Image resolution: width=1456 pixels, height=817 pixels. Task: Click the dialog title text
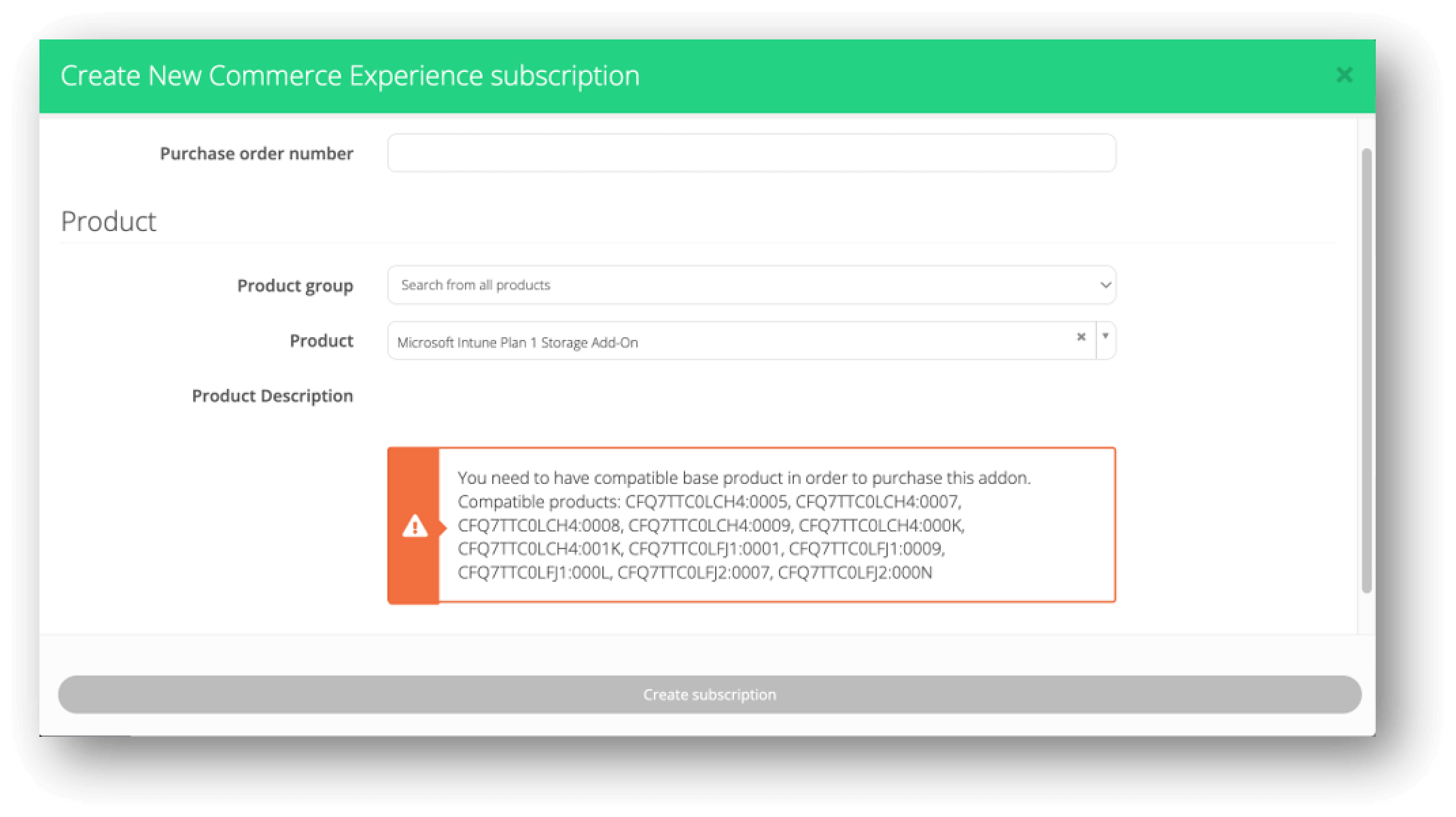[350, 75]
